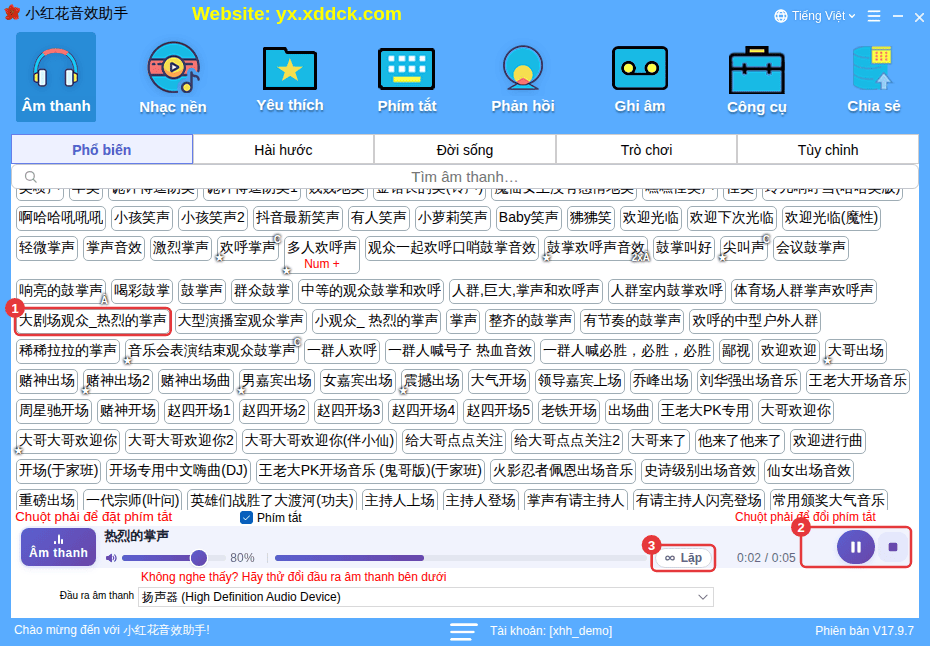Open the hamburger menu in title bar
Screen dimensions: 930x646
tap(874, 16)
